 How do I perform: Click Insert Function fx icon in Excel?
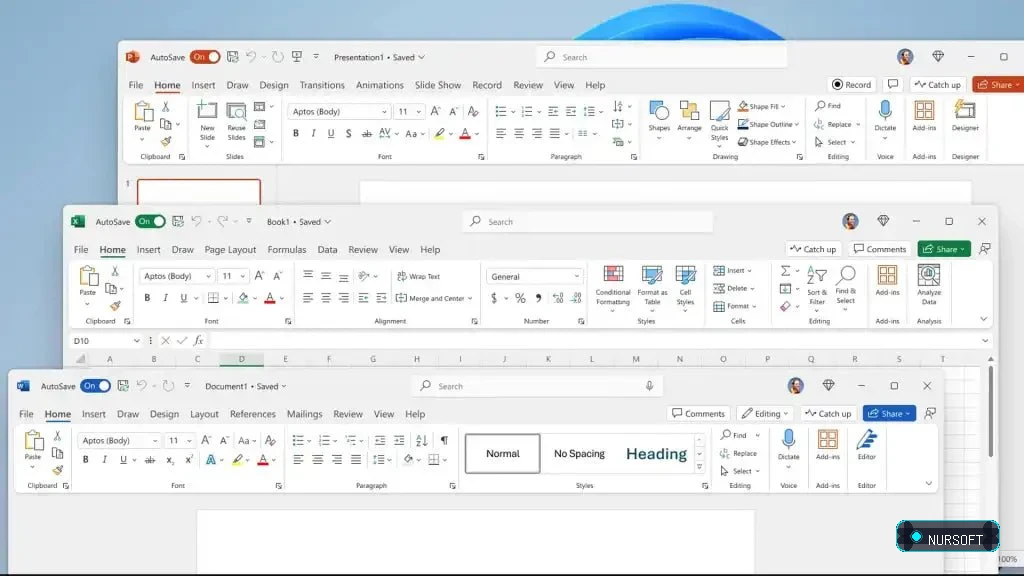point(199,340)
